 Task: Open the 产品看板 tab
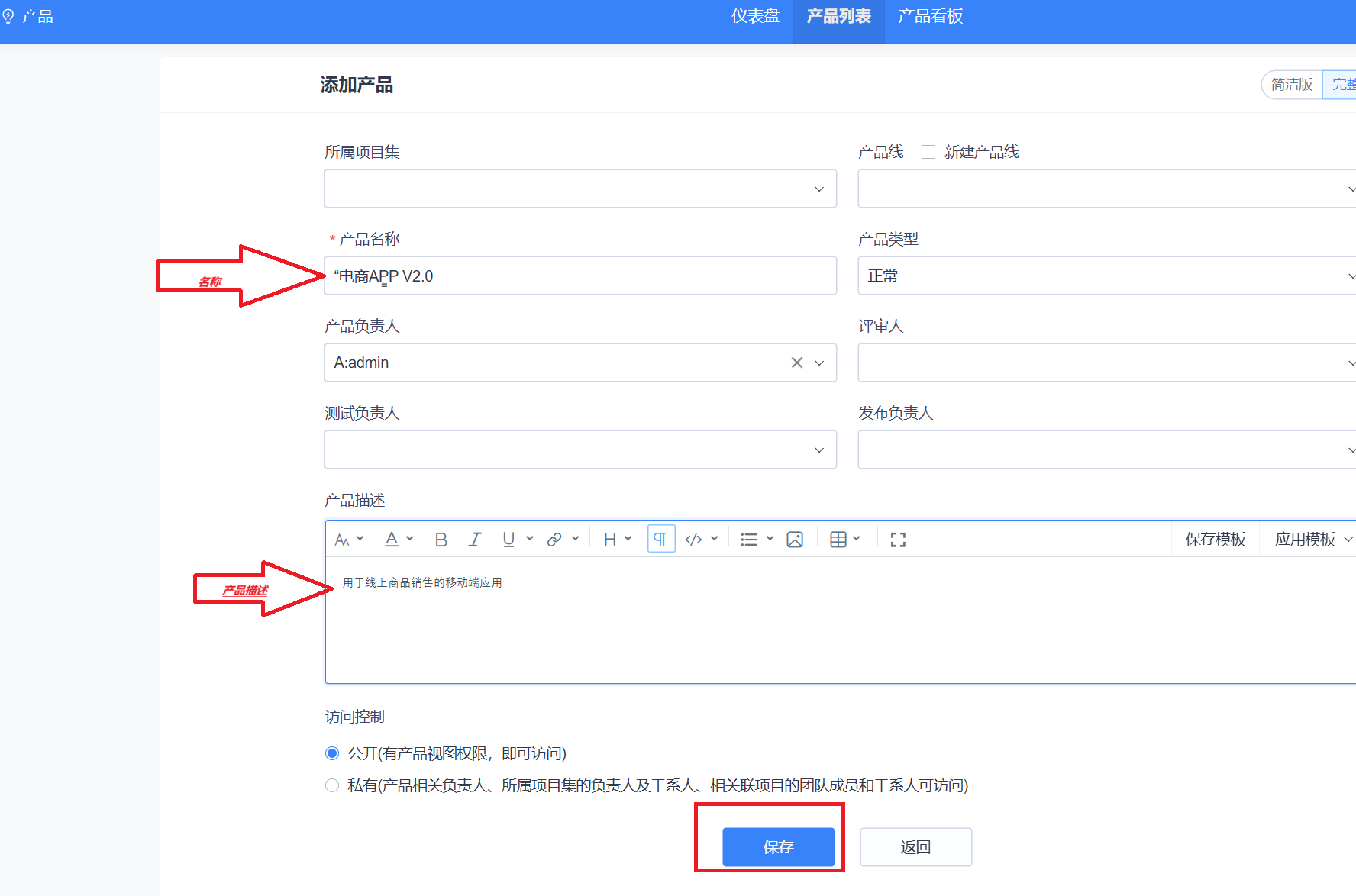coord(929,16)
